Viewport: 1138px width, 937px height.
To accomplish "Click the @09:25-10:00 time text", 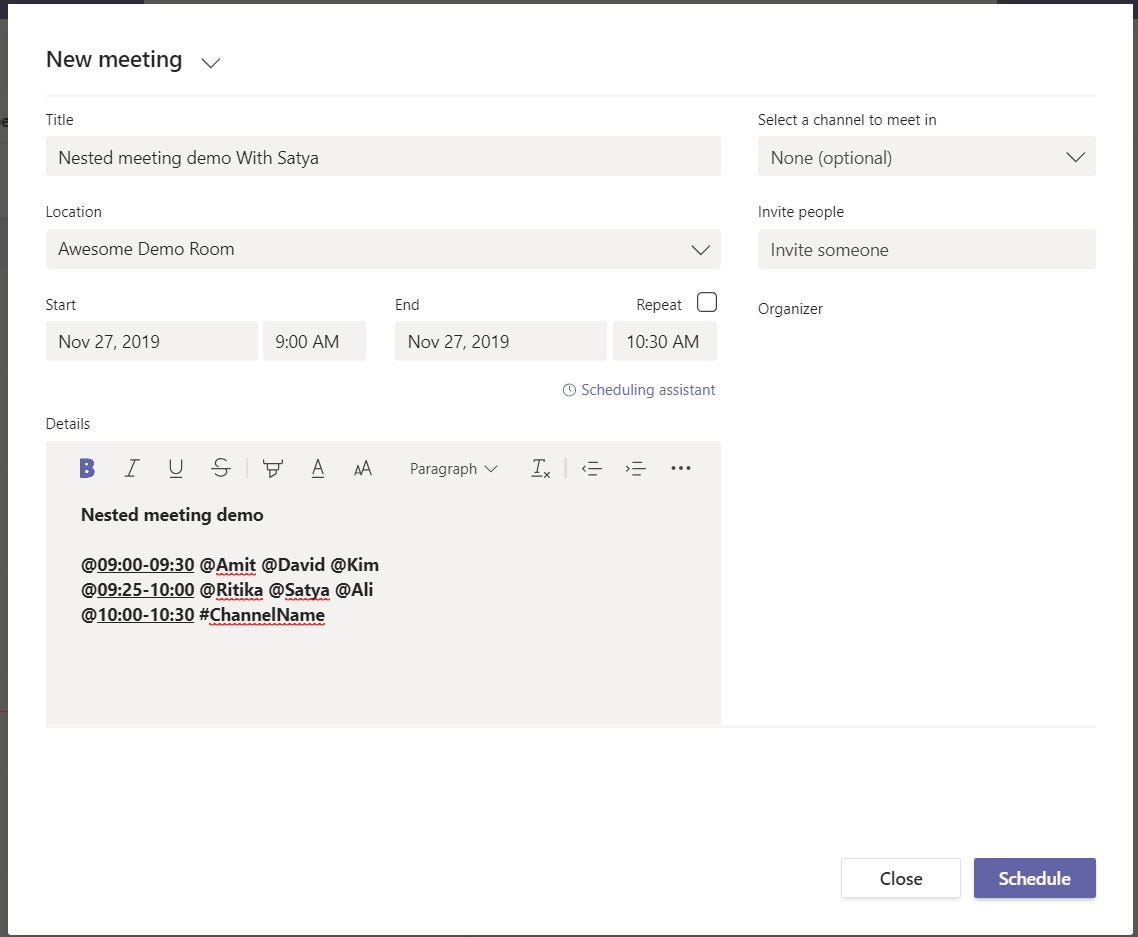I will 138,590.
